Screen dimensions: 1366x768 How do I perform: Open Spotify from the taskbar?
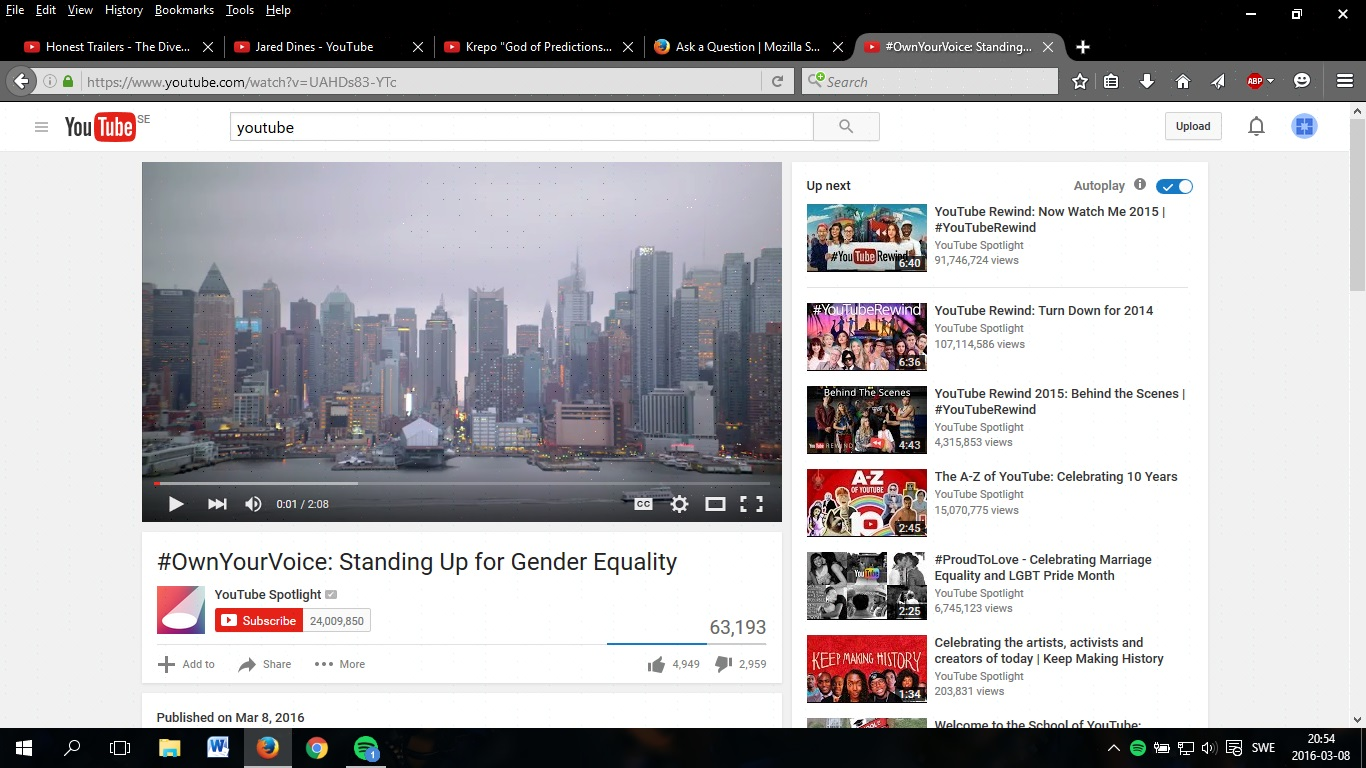click(366, 748)
